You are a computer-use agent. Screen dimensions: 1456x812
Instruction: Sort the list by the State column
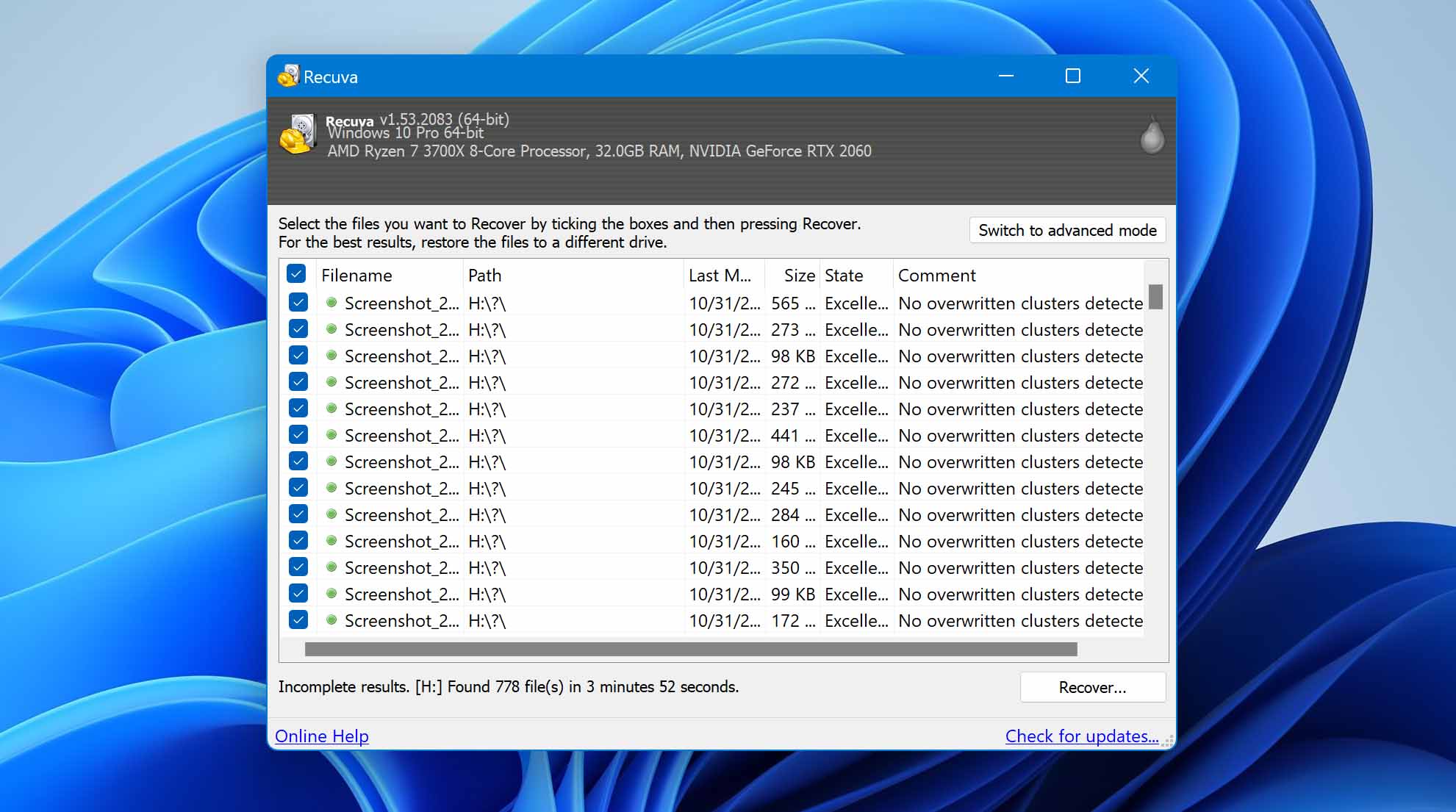[856, 276]
